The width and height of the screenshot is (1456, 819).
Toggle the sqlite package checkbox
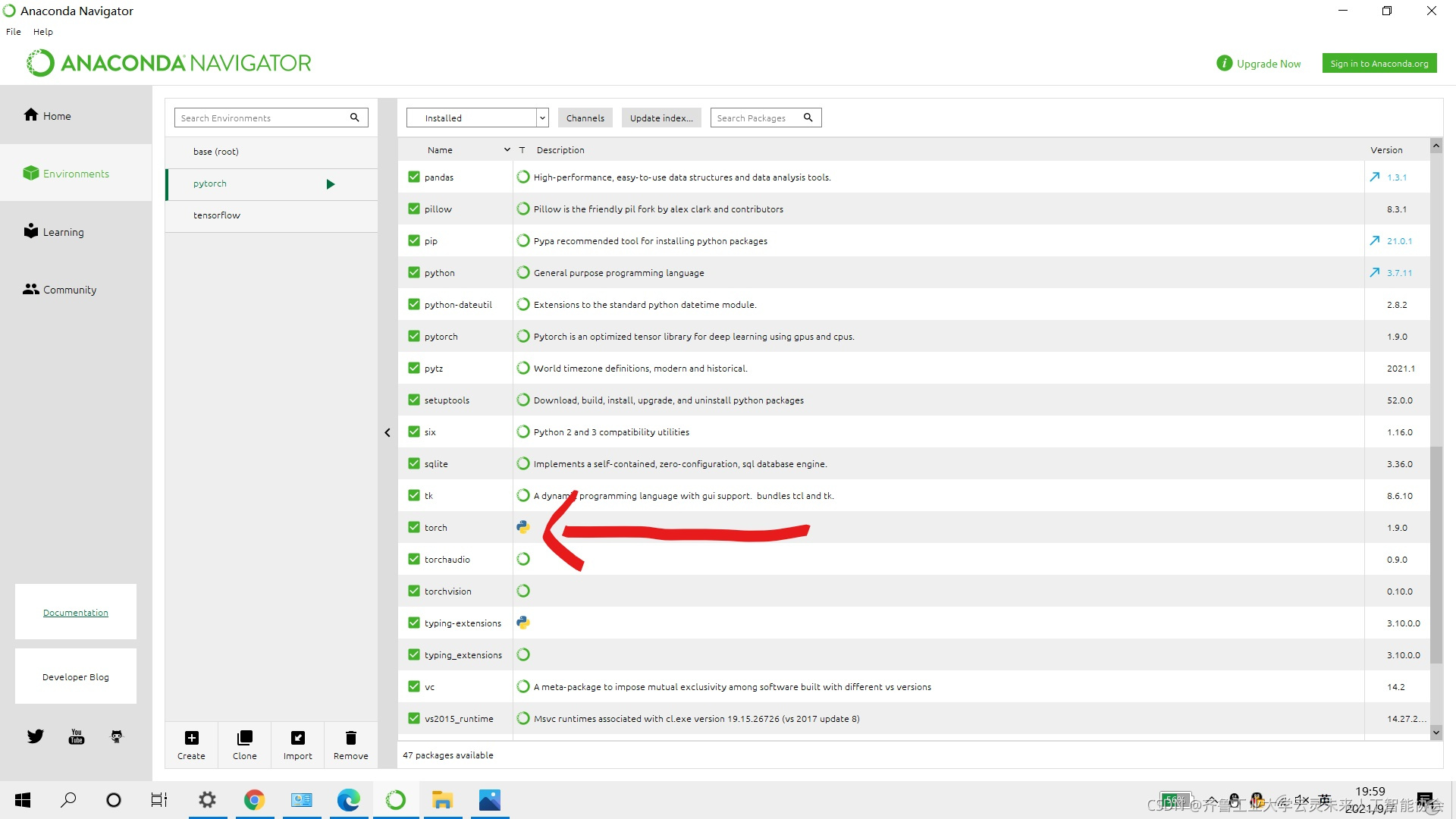[x=414, y=463]
